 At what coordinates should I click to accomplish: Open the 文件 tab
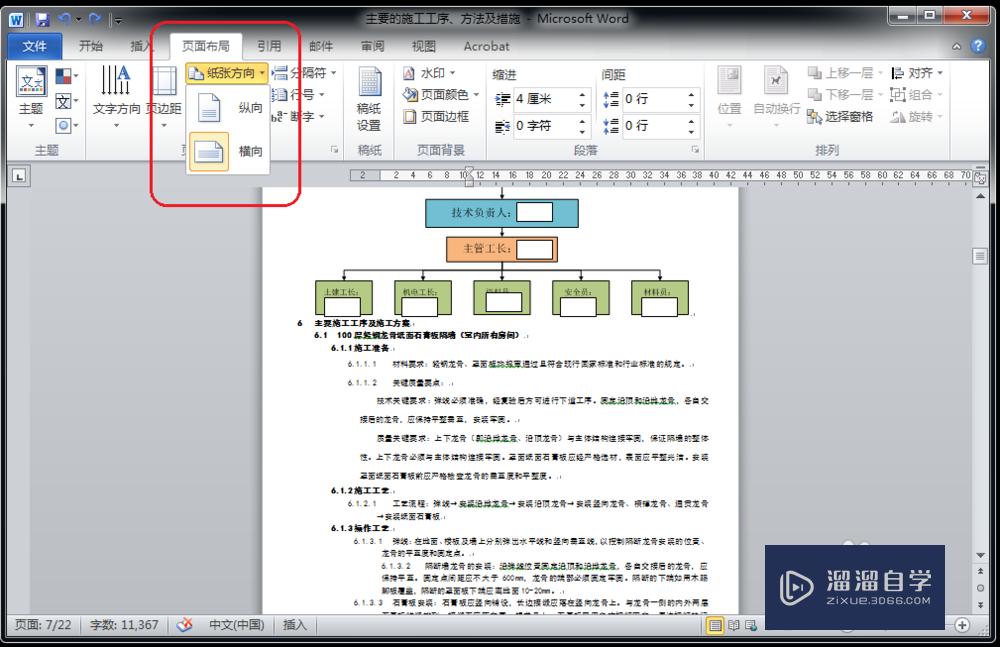click(34, 46)
